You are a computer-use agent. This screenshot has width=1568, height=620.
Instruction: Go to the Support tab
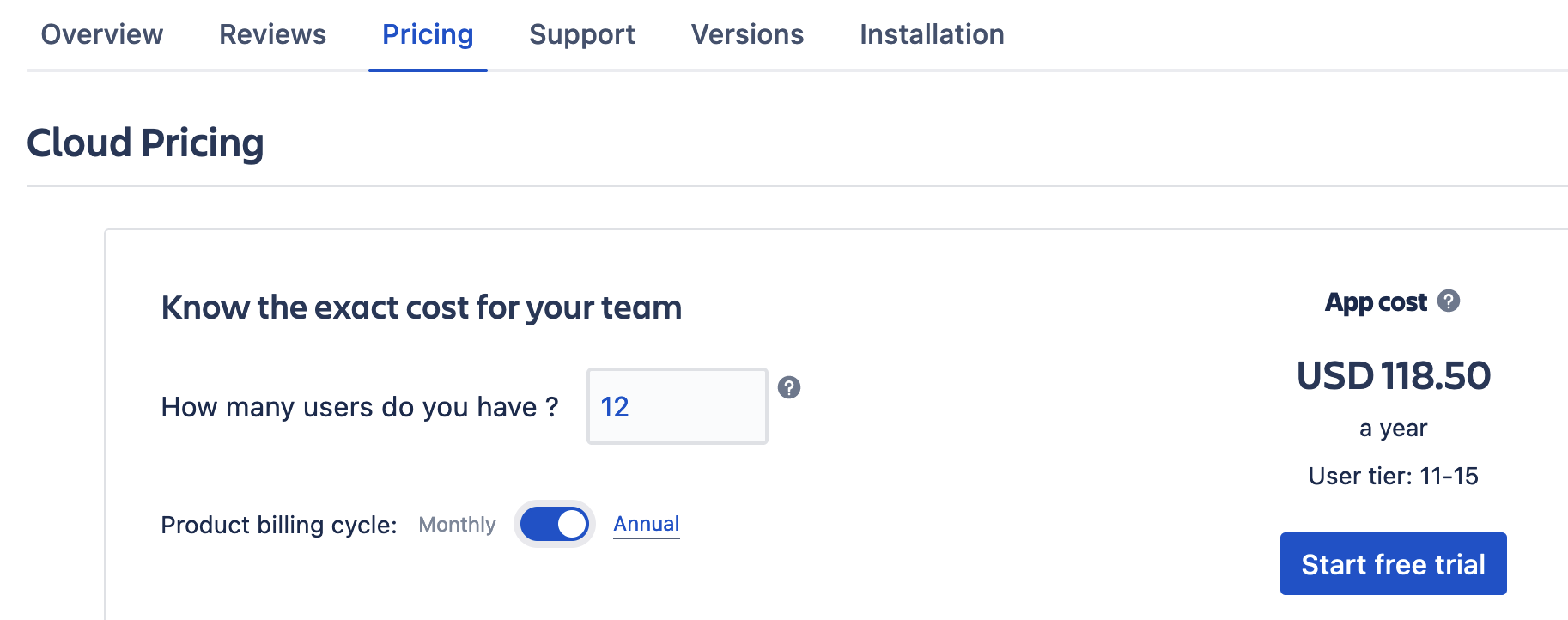tap(581, 34)
